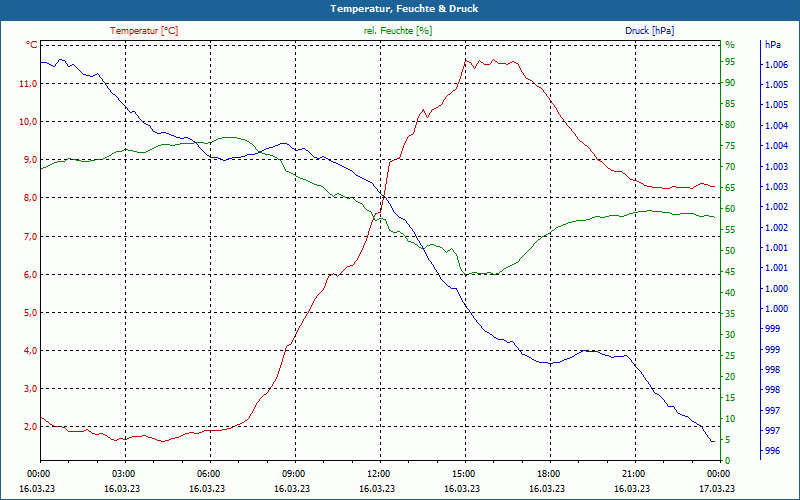Click the "12:00" time axis label
This screenshot has height=500, width=800.
click(377, 473)
